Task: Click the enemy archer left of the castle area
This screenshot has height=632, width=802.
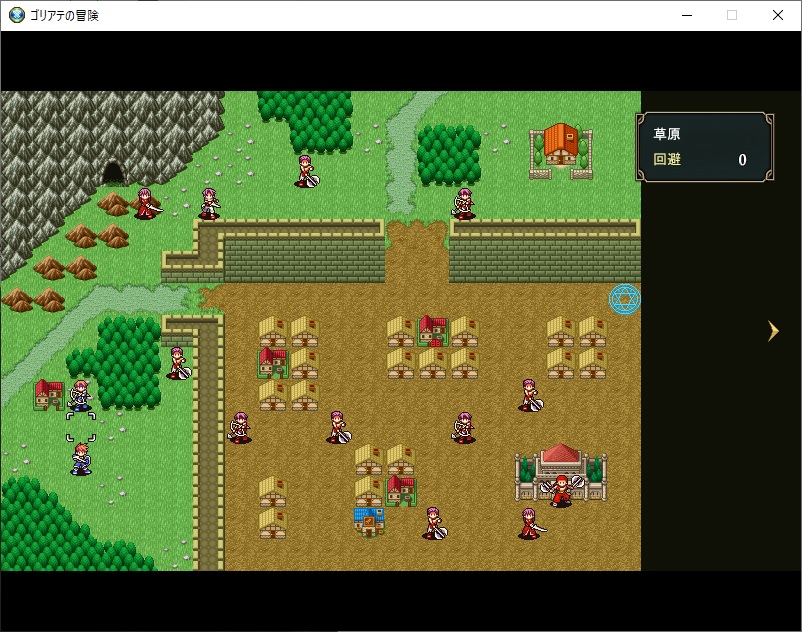Action: tap(464, 427)
